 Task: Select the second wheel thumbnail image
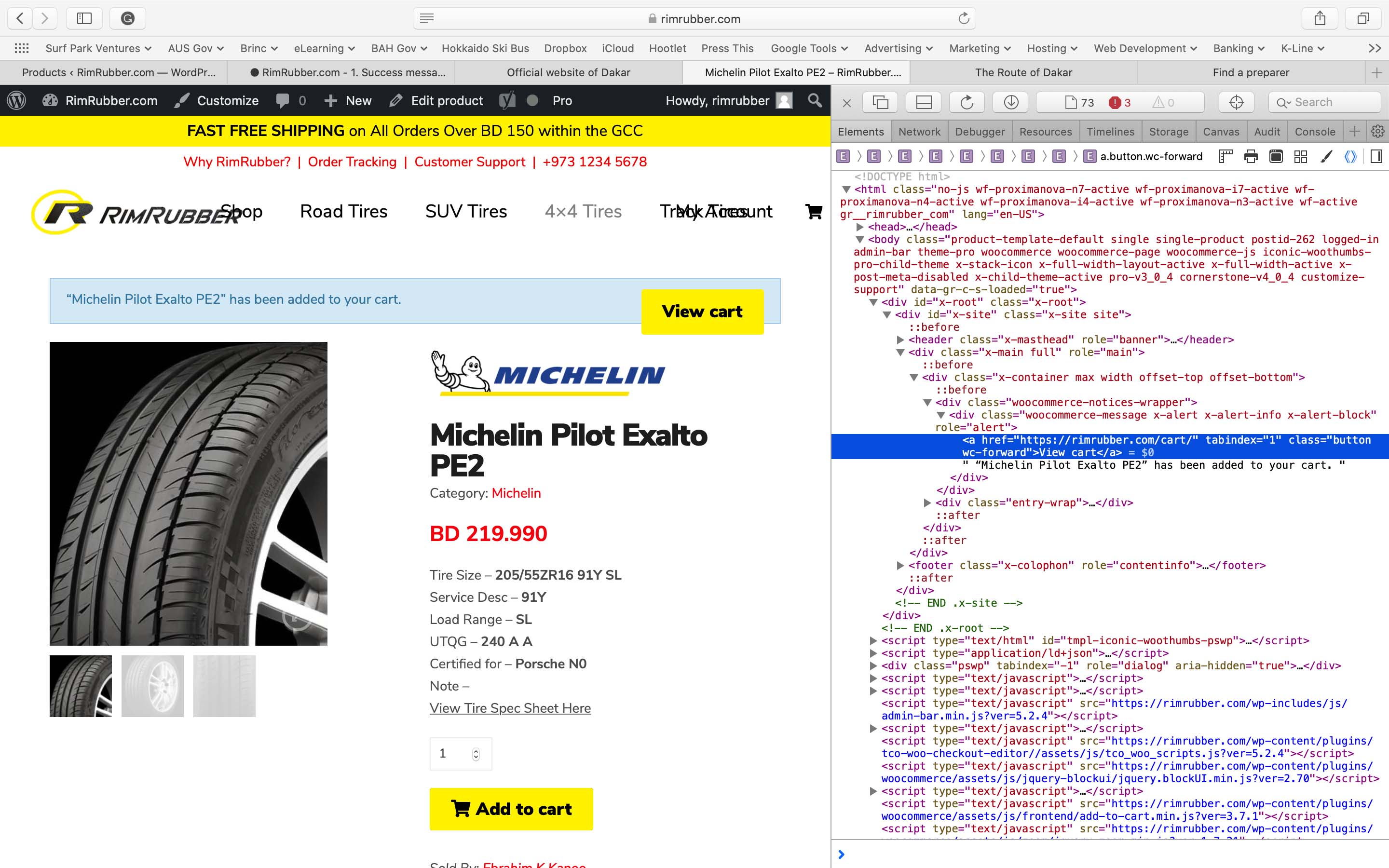tap(153, 686)
